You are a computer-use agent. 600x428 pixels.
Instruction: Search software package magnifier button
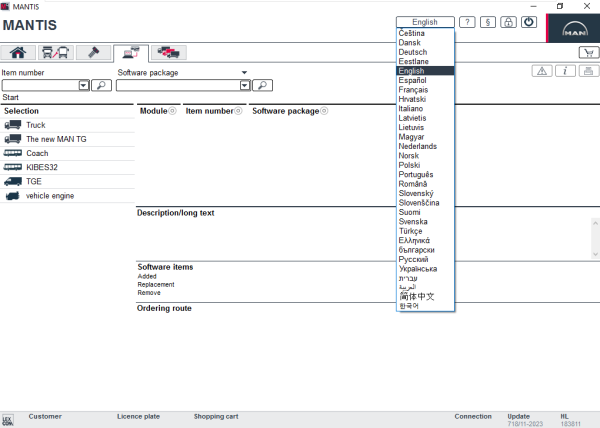pos(262,85)
